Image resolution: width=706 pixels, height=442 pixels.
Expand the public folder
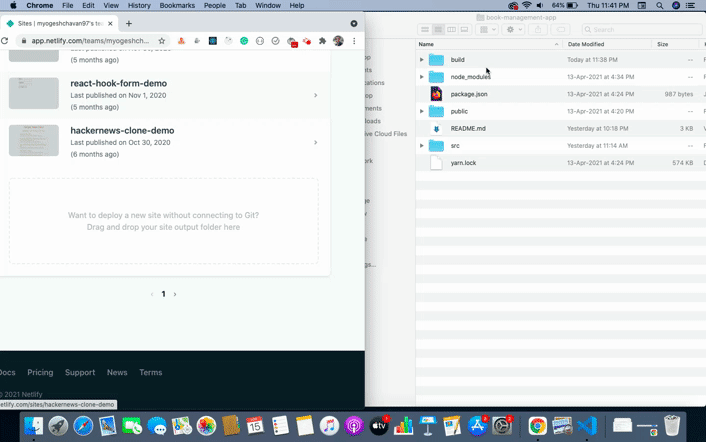click(421, 111)
